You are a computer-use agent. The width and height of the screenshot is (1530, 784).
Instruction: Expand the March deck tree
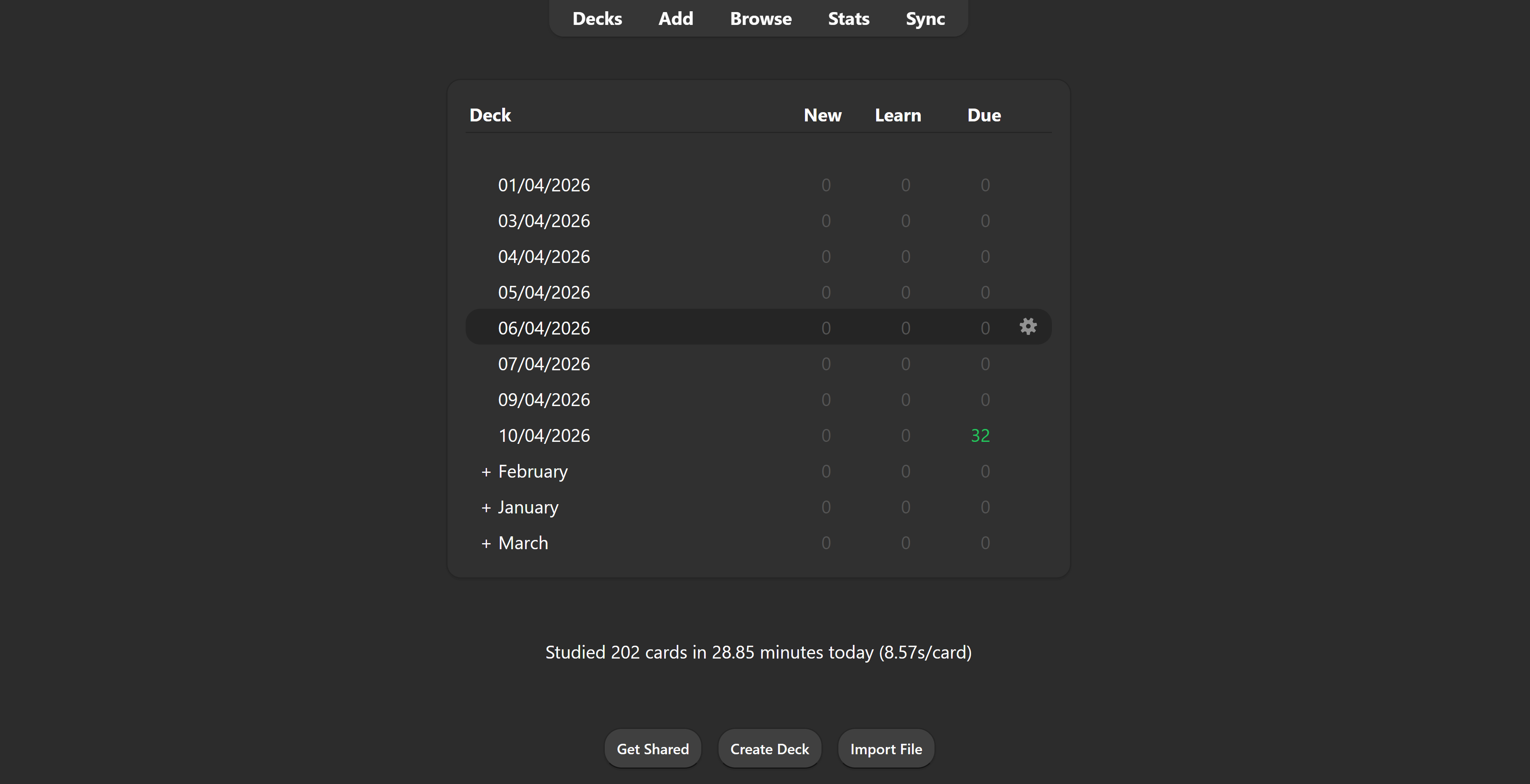486,544
